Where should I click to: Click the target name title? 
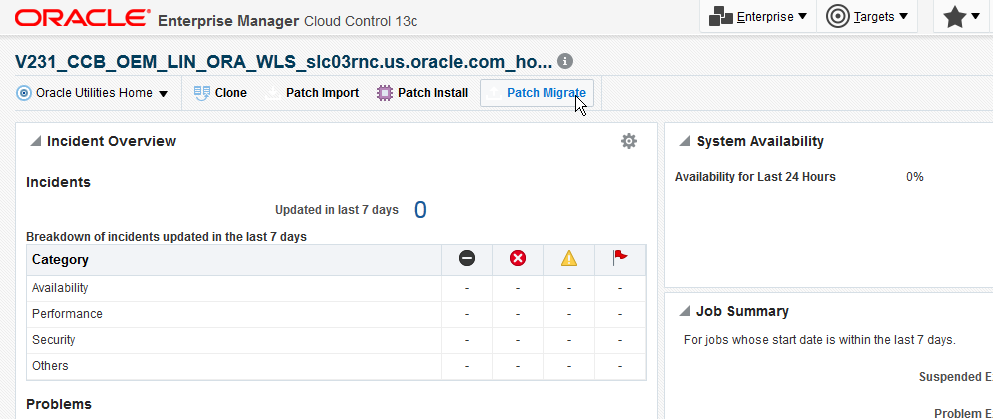pos(284,62)
